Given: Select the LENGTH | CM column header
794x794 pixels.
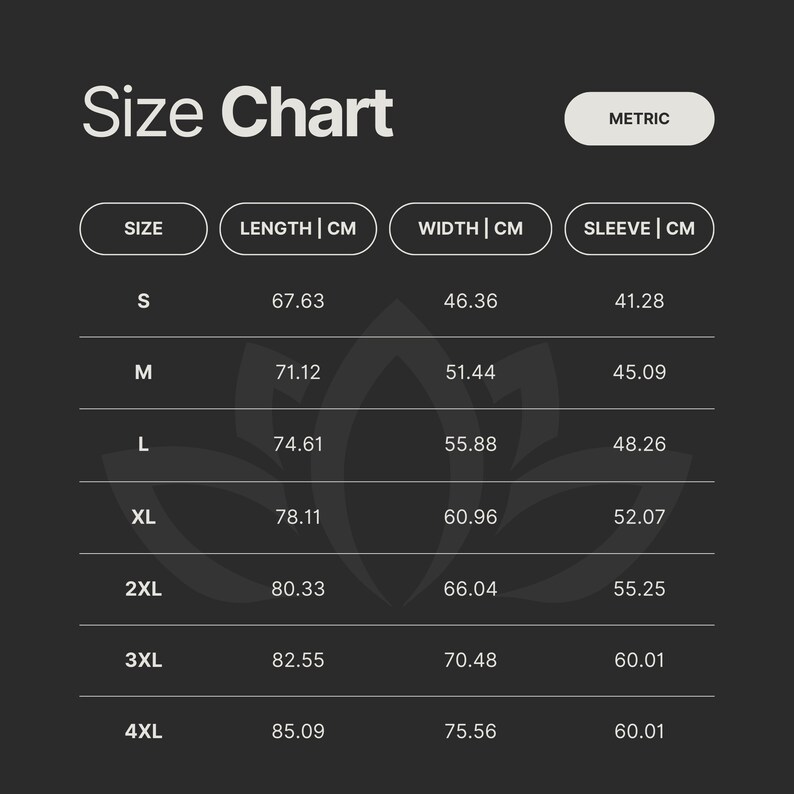Looking at the screenshot, I should 298,228.
